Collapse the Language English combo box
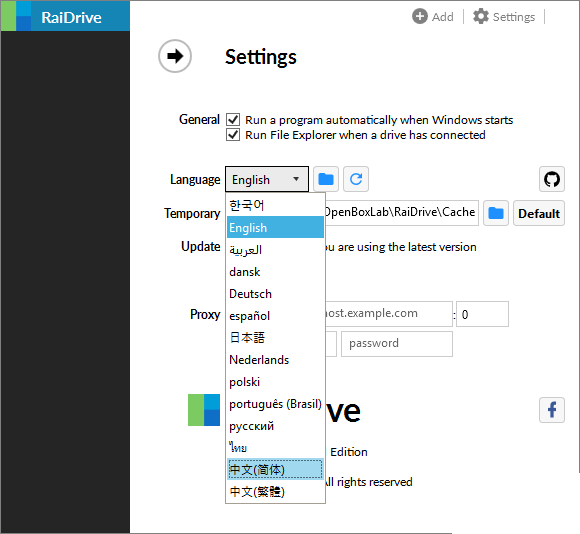Image resolution: width=580 pixels, height=534 pixels. (x=267, y=179)
